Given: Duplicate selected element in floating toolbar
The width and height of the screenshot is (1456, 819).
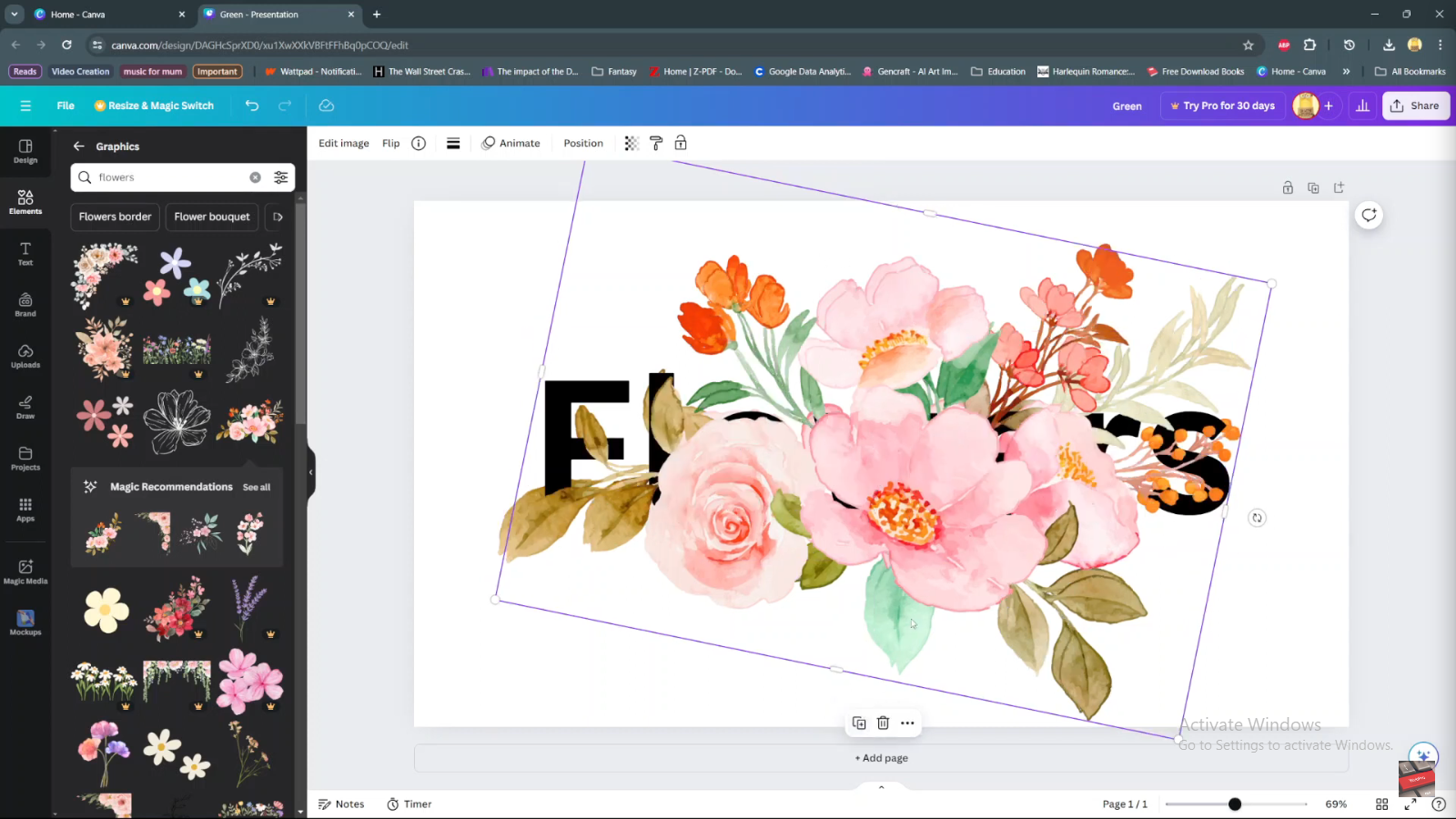Looking at the screenshot, I should 859,723.
